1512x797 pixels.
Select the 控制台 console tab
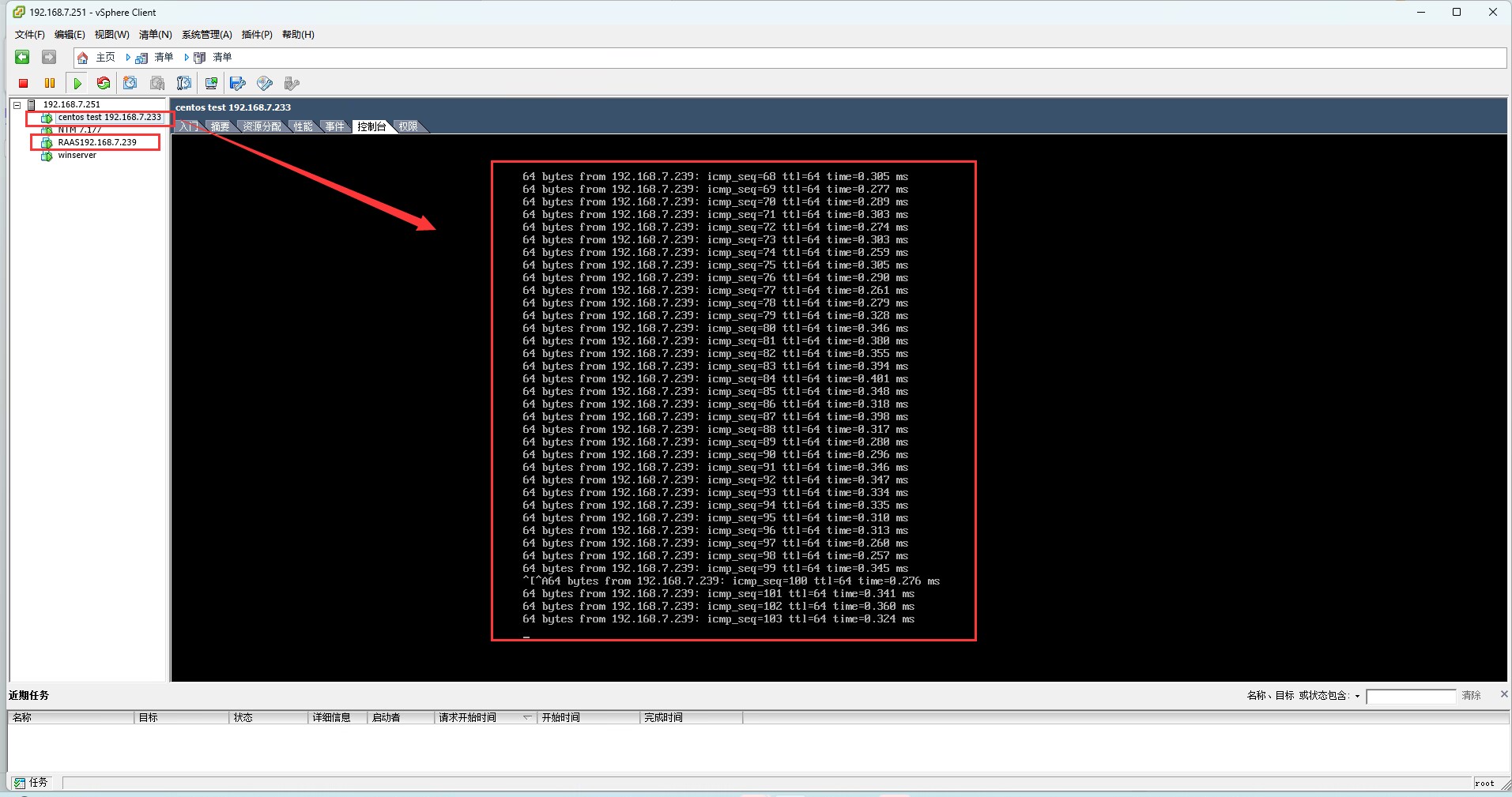(x=371, y=126)
